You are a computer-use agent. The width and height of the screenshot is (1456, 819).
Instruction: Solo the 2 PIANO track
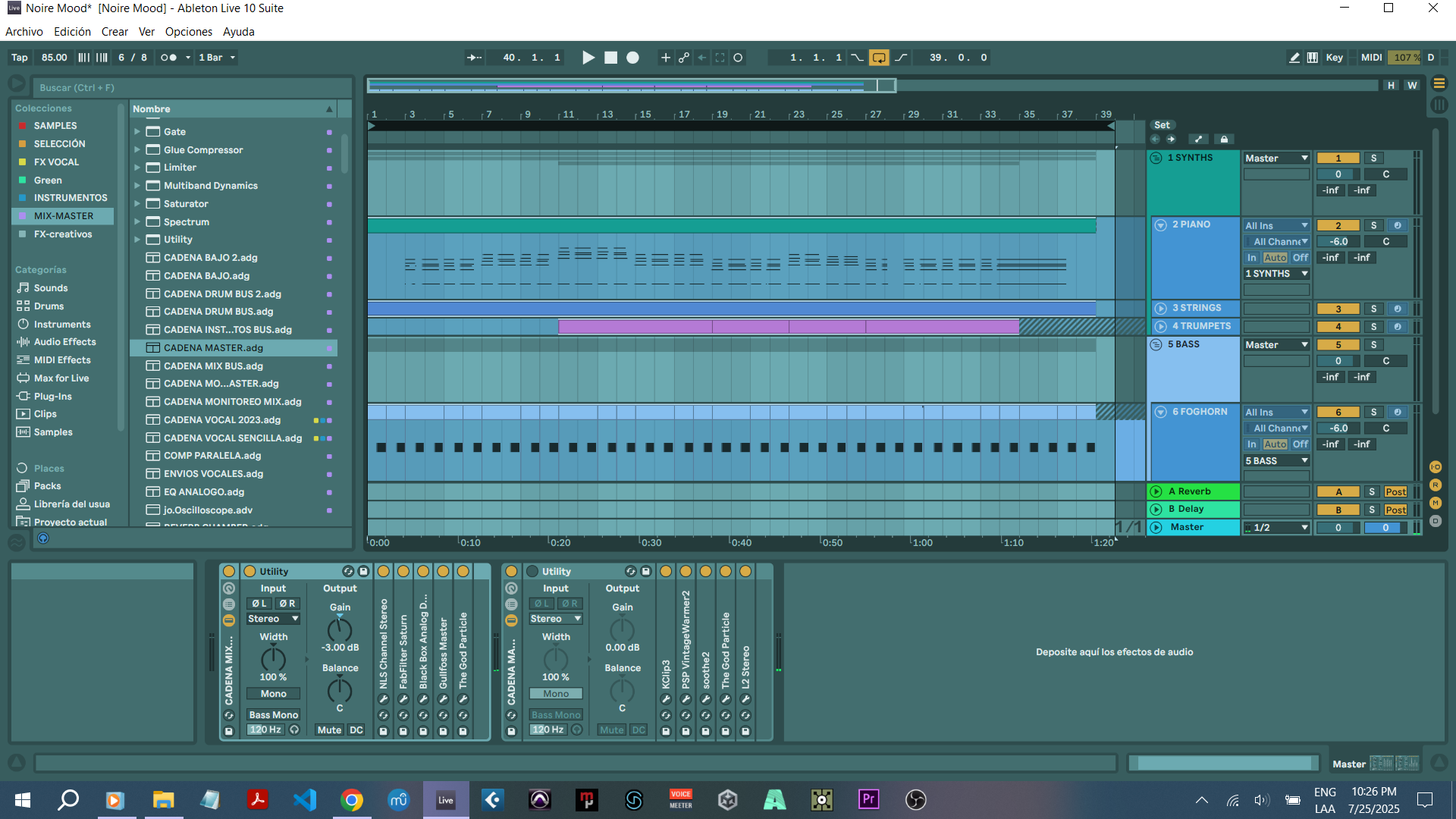[x=1373, y=225]
